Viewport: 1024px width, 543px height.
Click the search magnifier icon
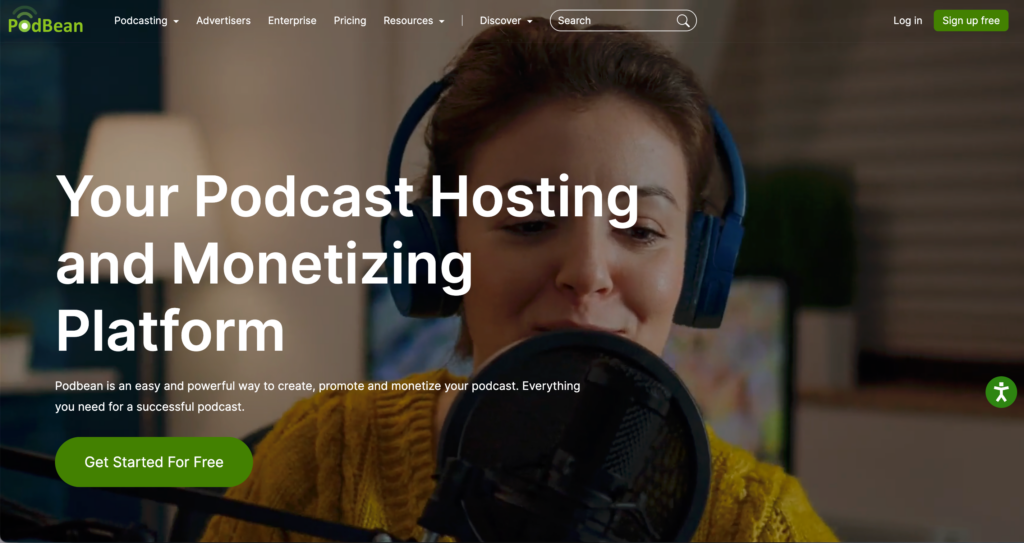(x=682, y=21)
